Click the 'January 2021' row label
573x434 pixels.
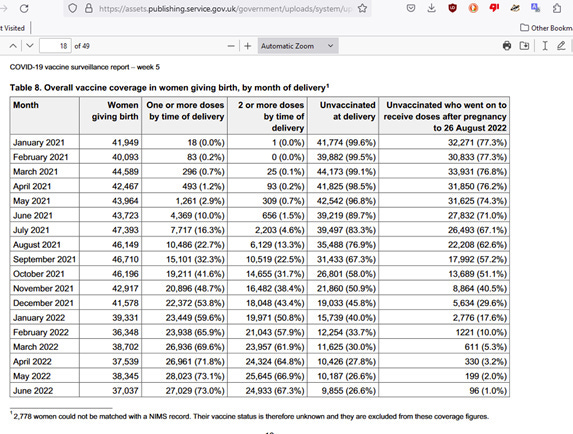(x=39, y=142)
